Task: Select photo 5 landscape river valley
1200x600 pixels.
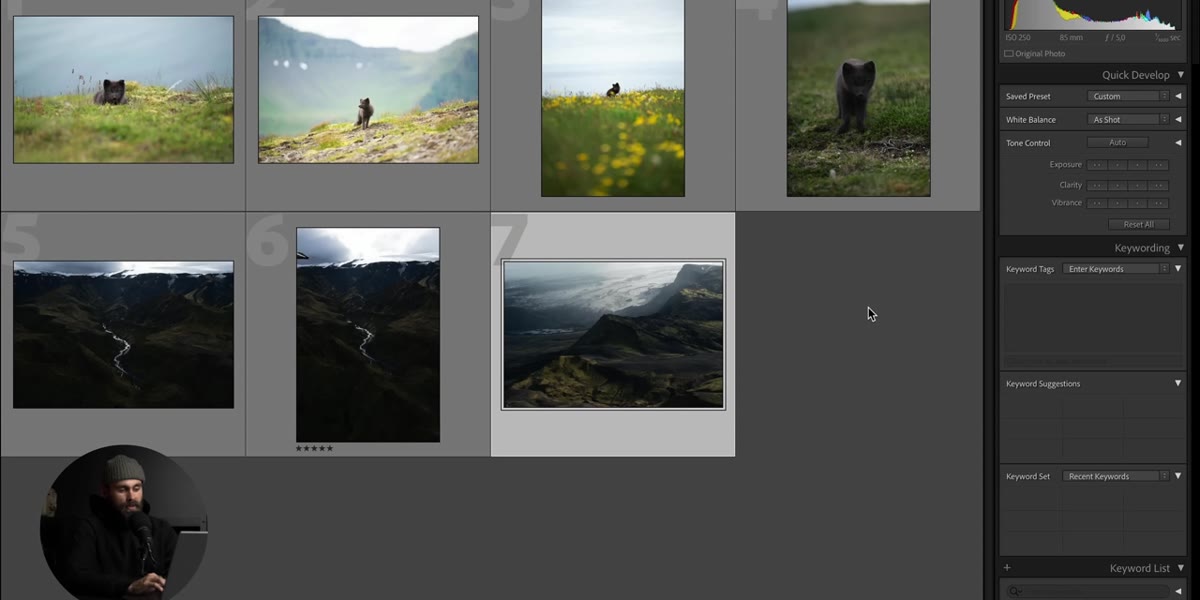Action: (x=123, y=335)
